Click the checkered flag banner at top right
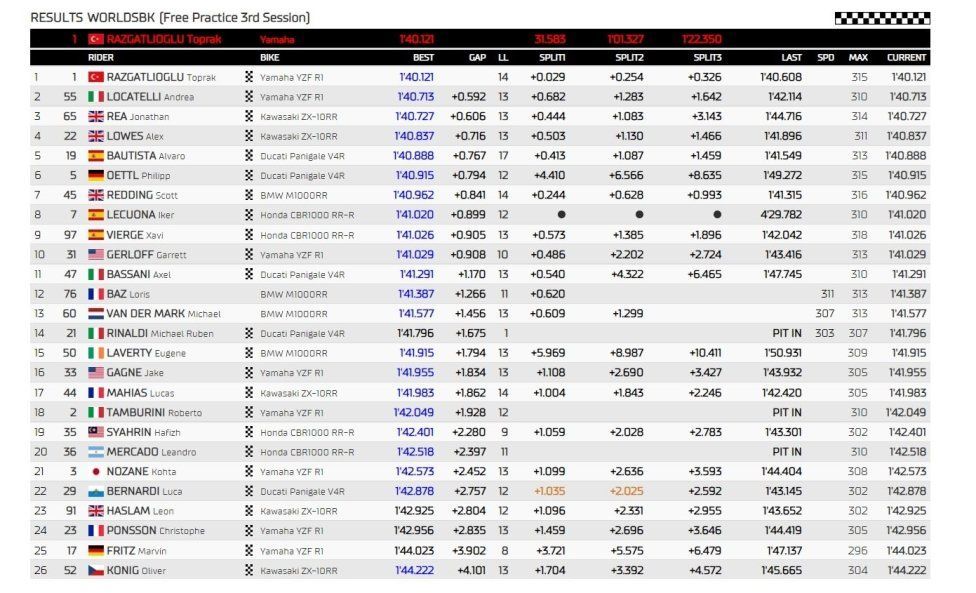This screenshot has width=976, height=593. (882, 18)
